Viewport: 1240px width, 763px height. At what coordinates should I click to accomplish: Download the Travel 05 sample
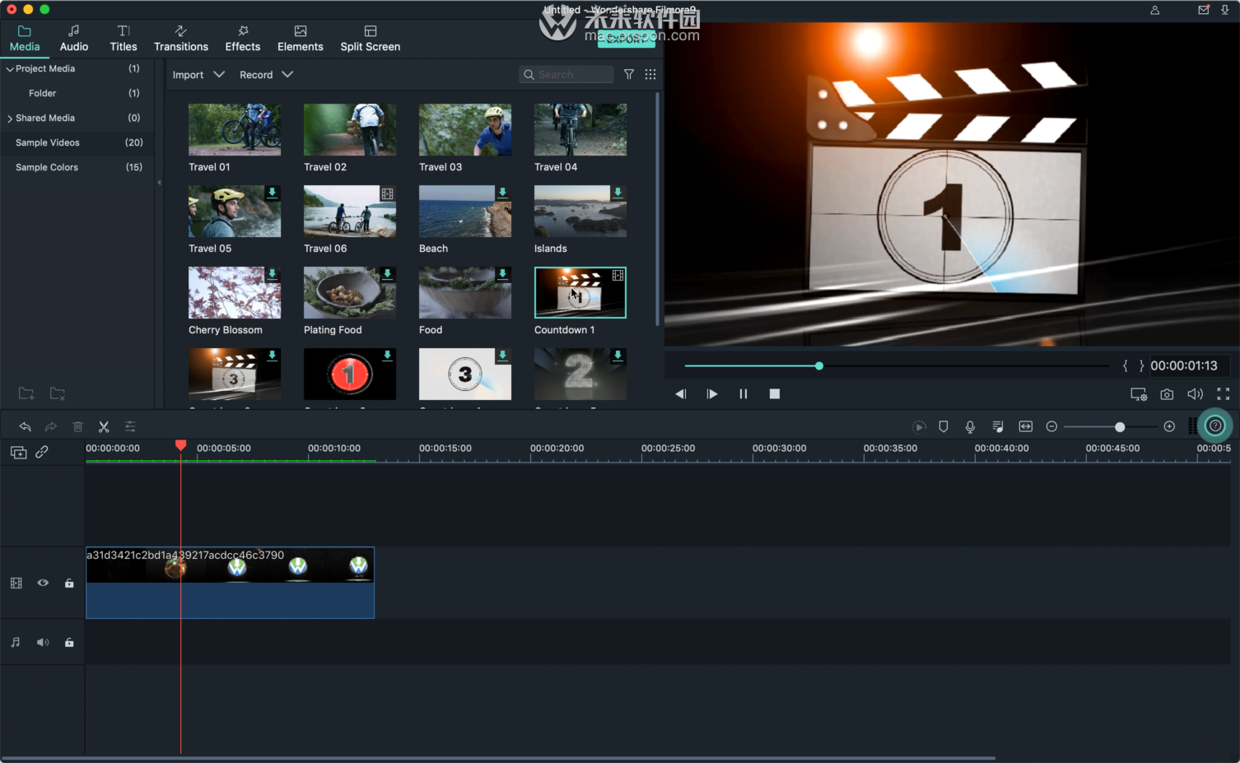pyautogui.click(x=272, y=193)
